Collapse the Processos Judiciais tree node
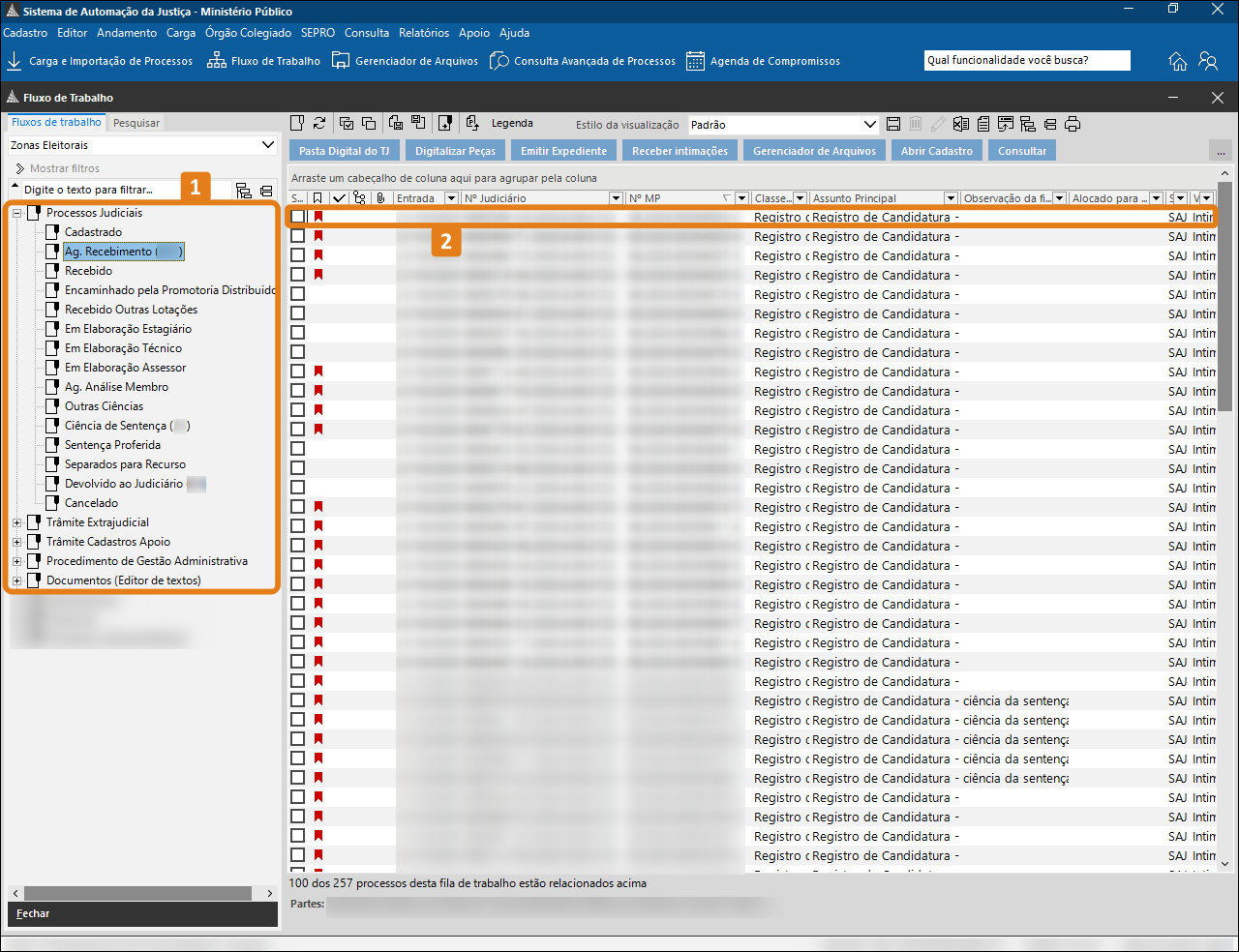Image resolution: width=1239 pixels, height=952 pixels. [16, 213]
